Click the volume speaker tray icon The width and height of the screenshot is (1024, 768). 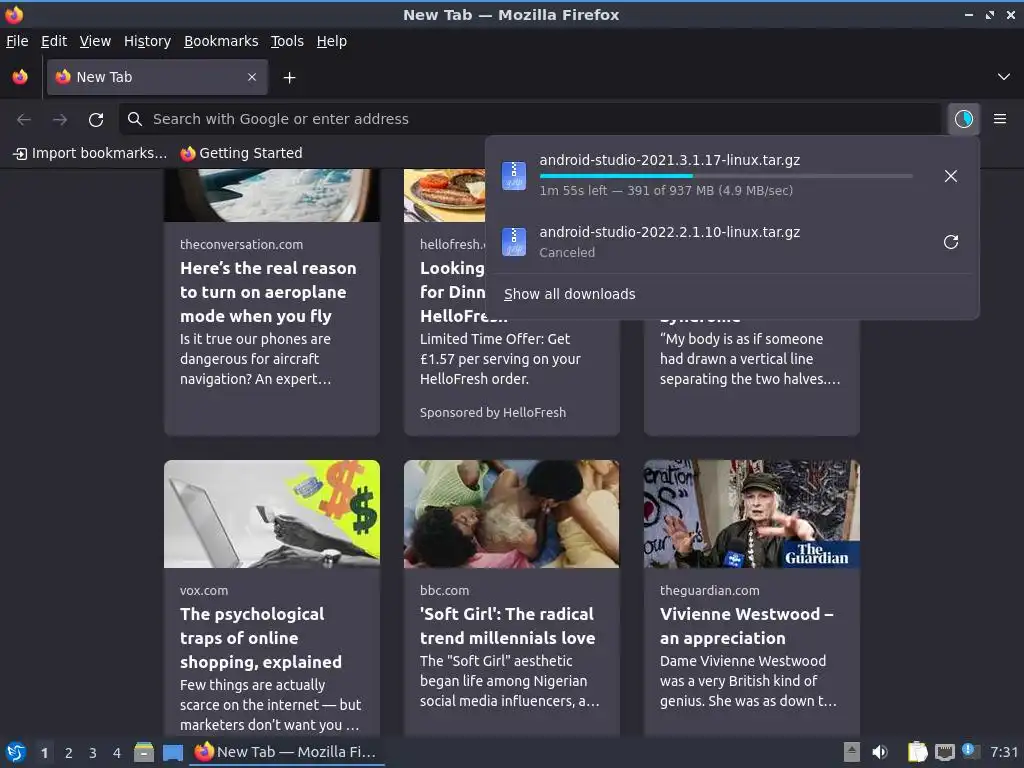pos(880,752)
